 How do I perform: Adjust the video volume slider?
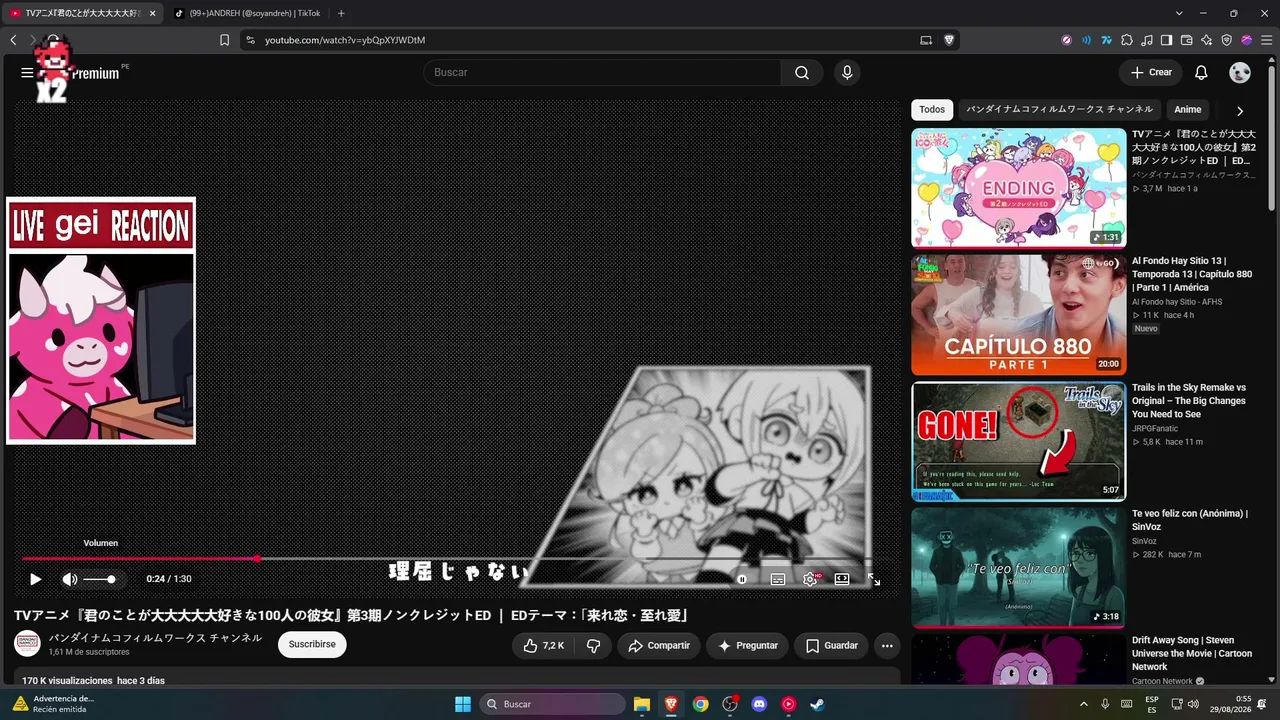pyautogui.click(x=99, y=579)
